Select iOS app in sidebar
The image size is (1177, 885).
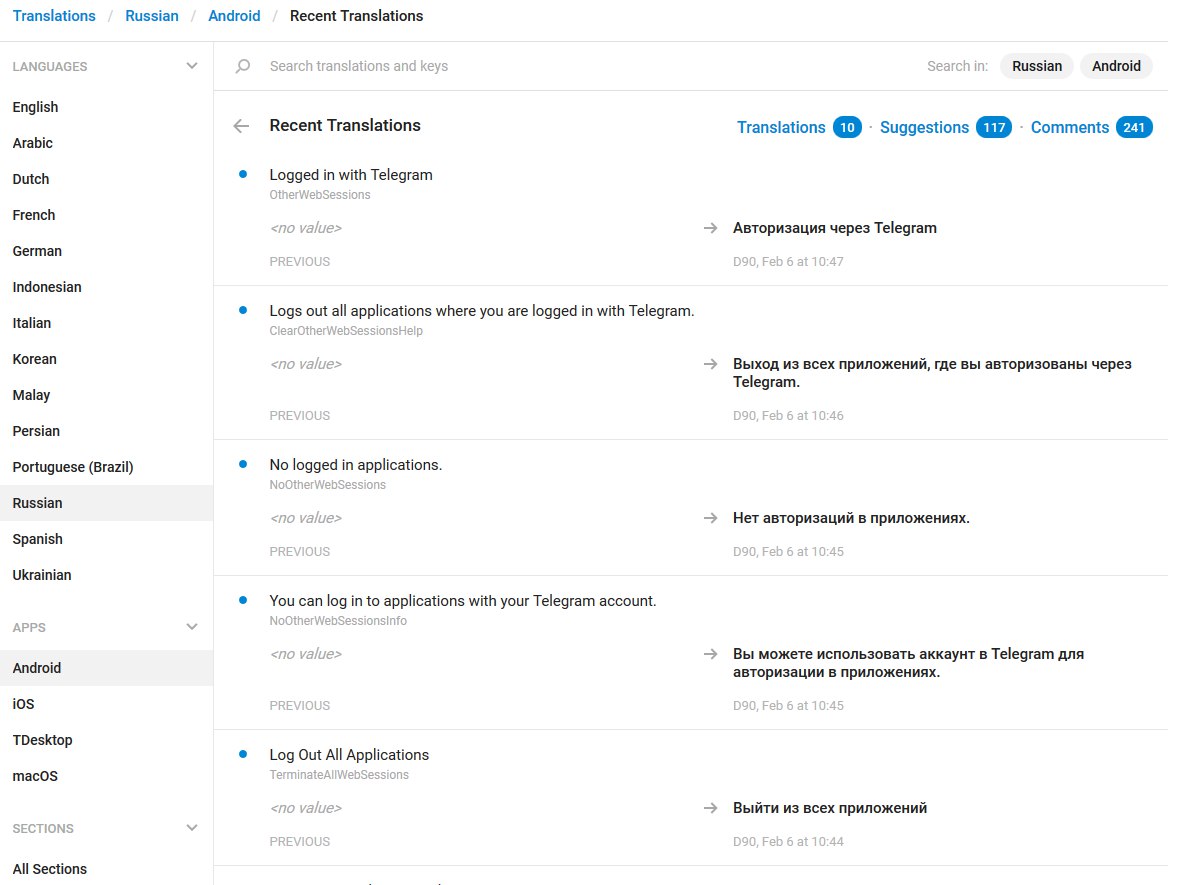pyautogui.click(x=107, y=704)
